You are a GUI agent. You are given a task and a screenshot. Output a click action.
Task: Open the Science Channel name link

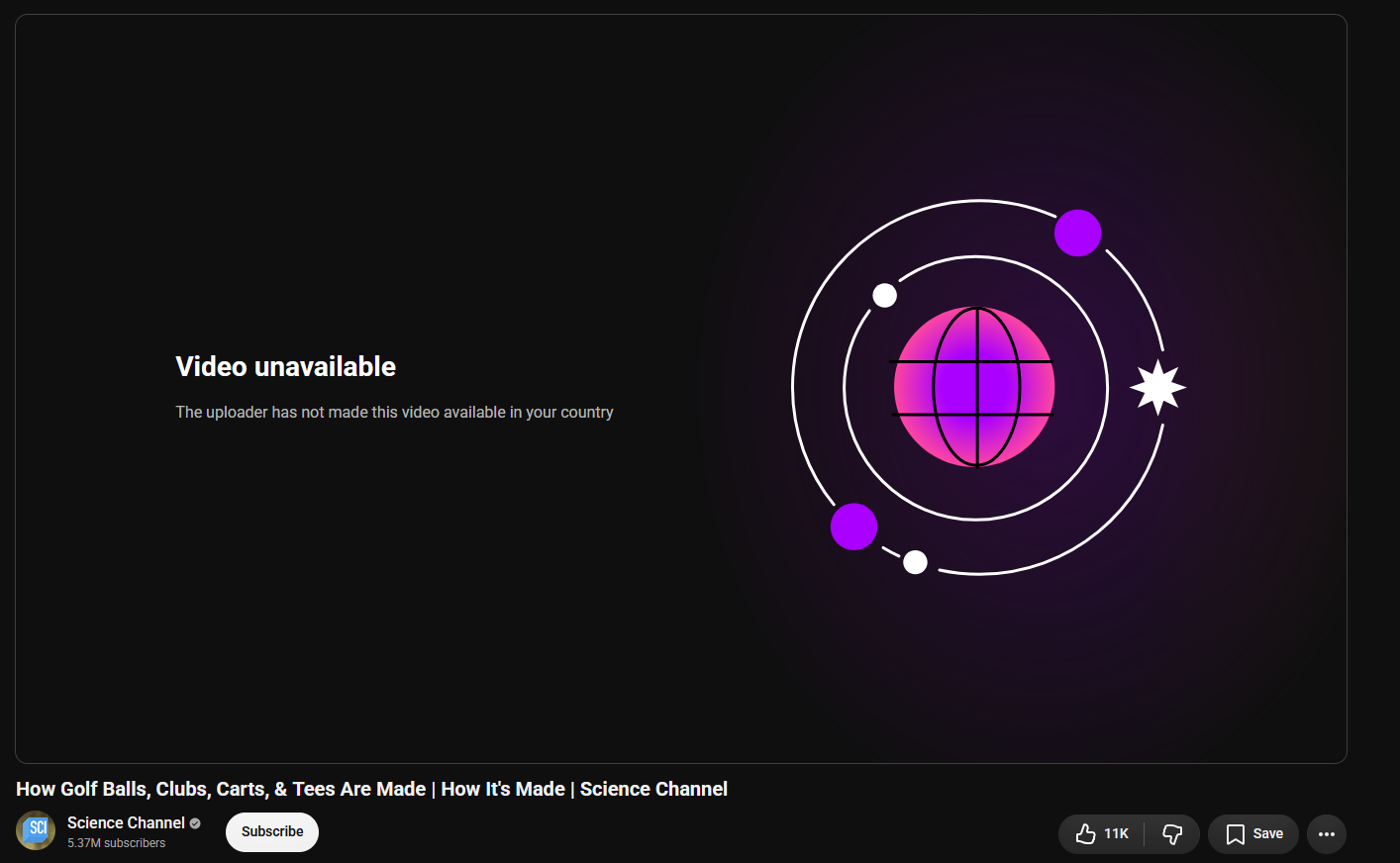click(126, 823)
